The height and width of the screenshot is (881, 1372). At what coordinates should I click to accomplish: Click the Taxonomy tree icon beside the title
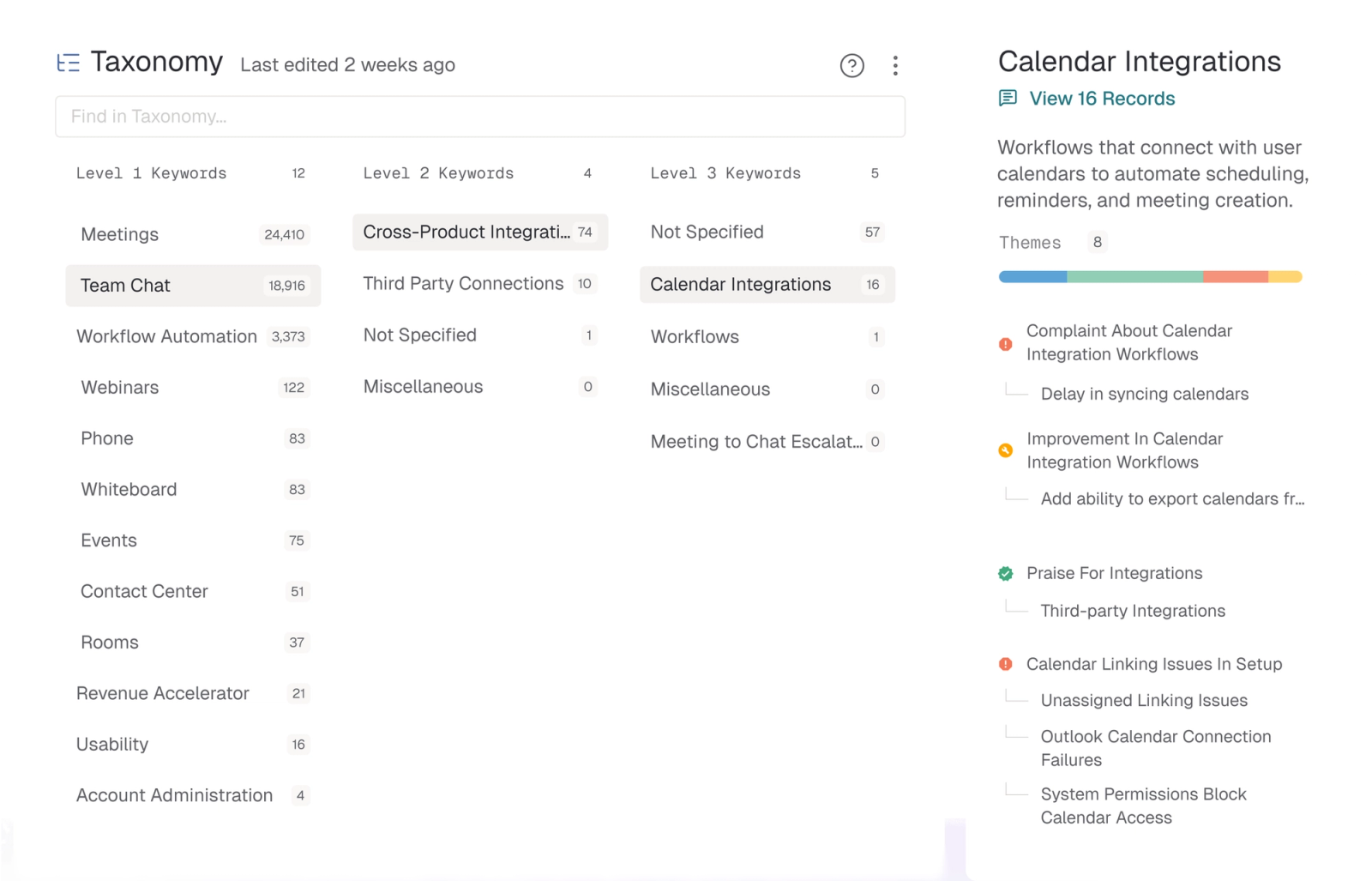click(68, 63)
